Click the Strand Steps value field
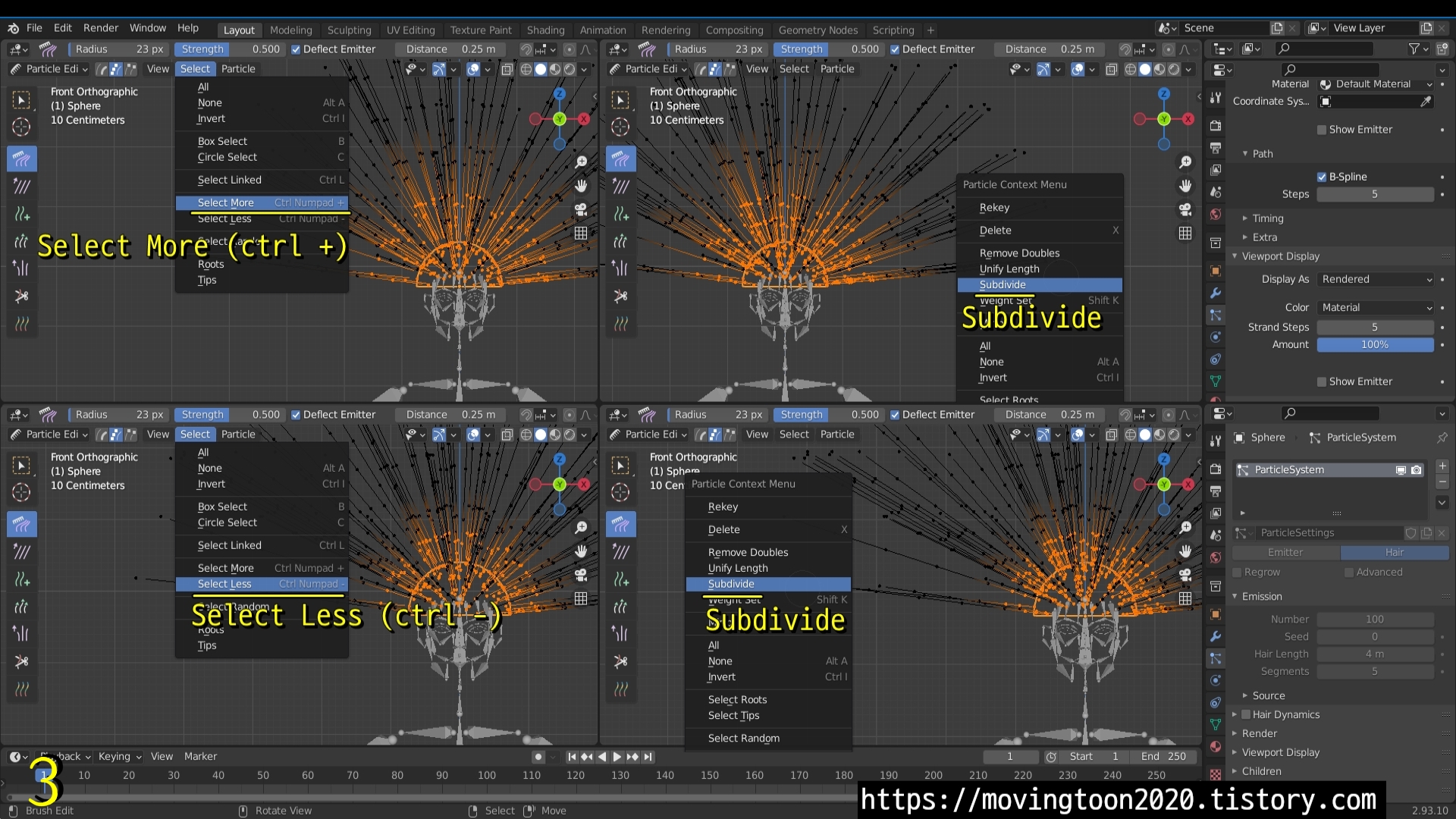Viewport: 1456px width, 819px height. pos(1375,328)
